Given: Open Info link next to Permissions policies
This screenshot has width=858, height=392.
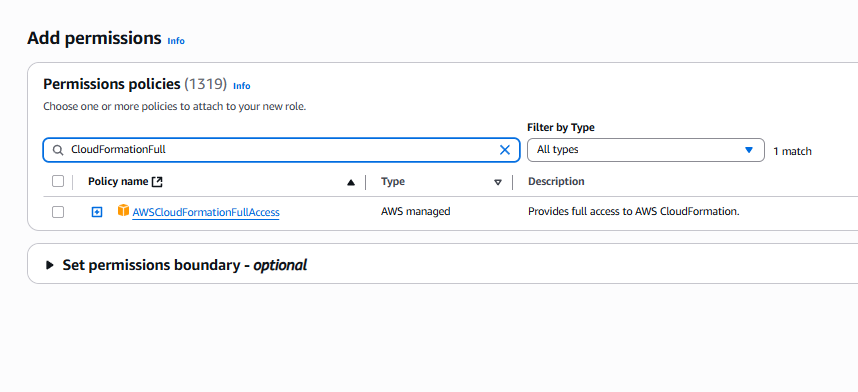Looking at the screenshot, I should coord(241,86).
